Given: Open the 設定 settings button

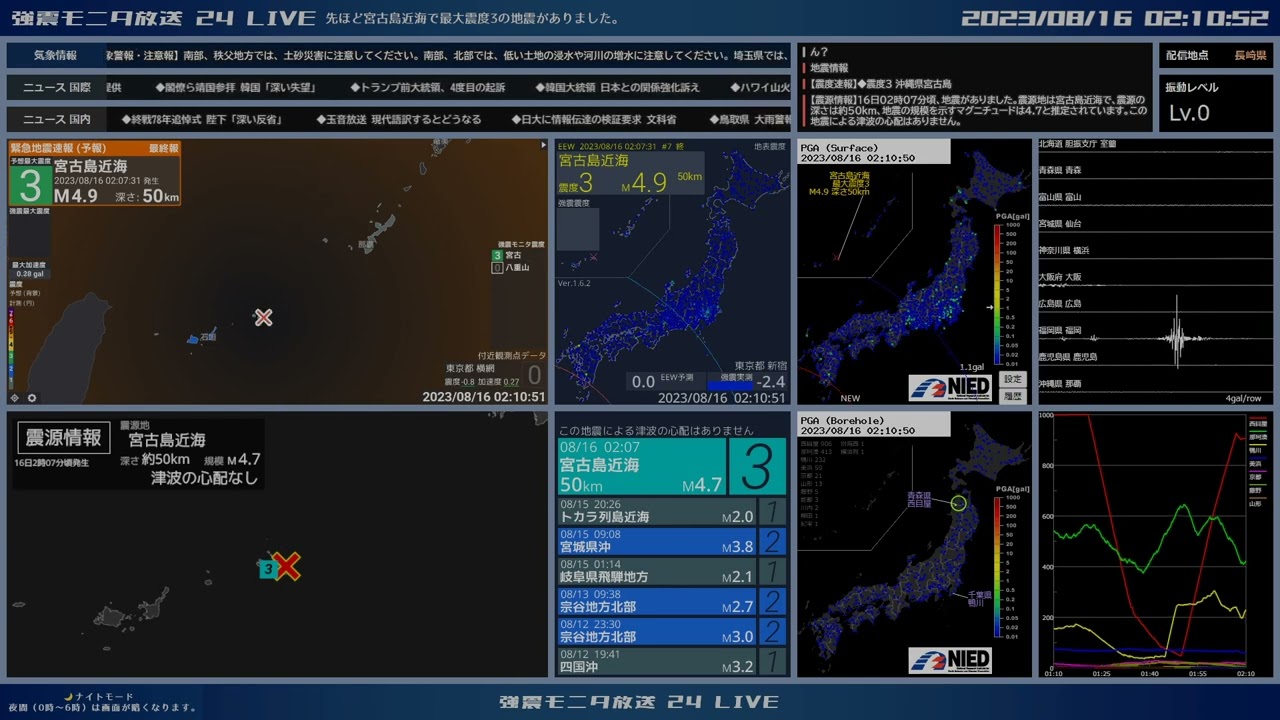Looking at the screenshot, I should tap(1013, 379).
